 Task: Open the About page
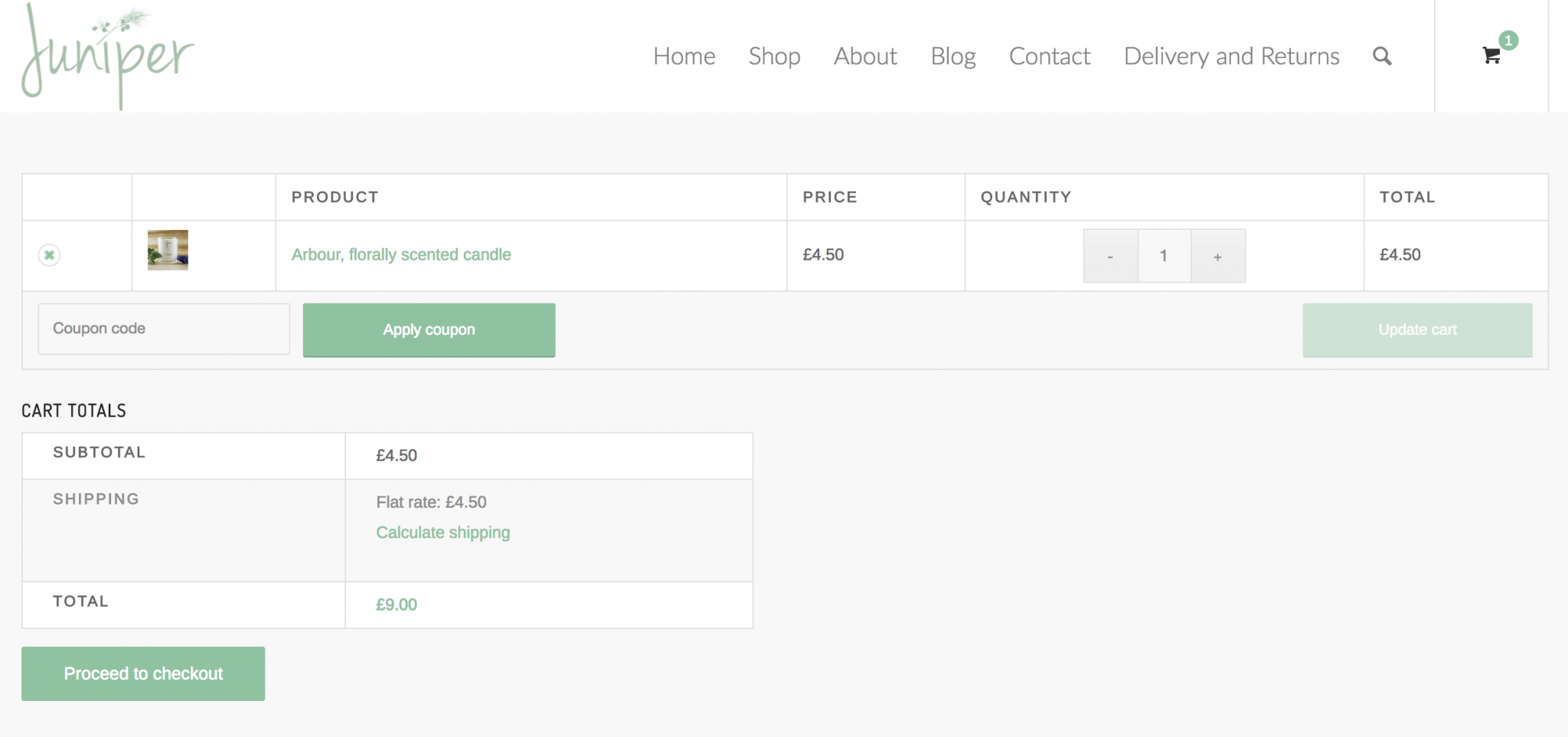tap(865, 56)
